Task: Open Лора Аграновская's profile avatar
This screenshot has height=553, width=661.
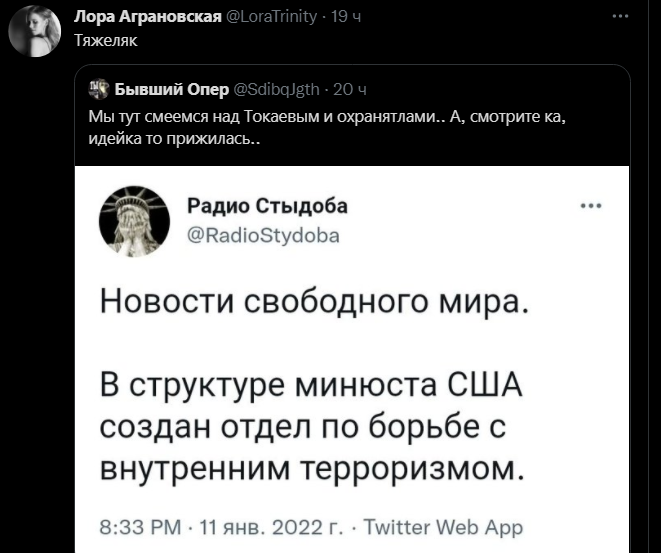Action: 35,31
